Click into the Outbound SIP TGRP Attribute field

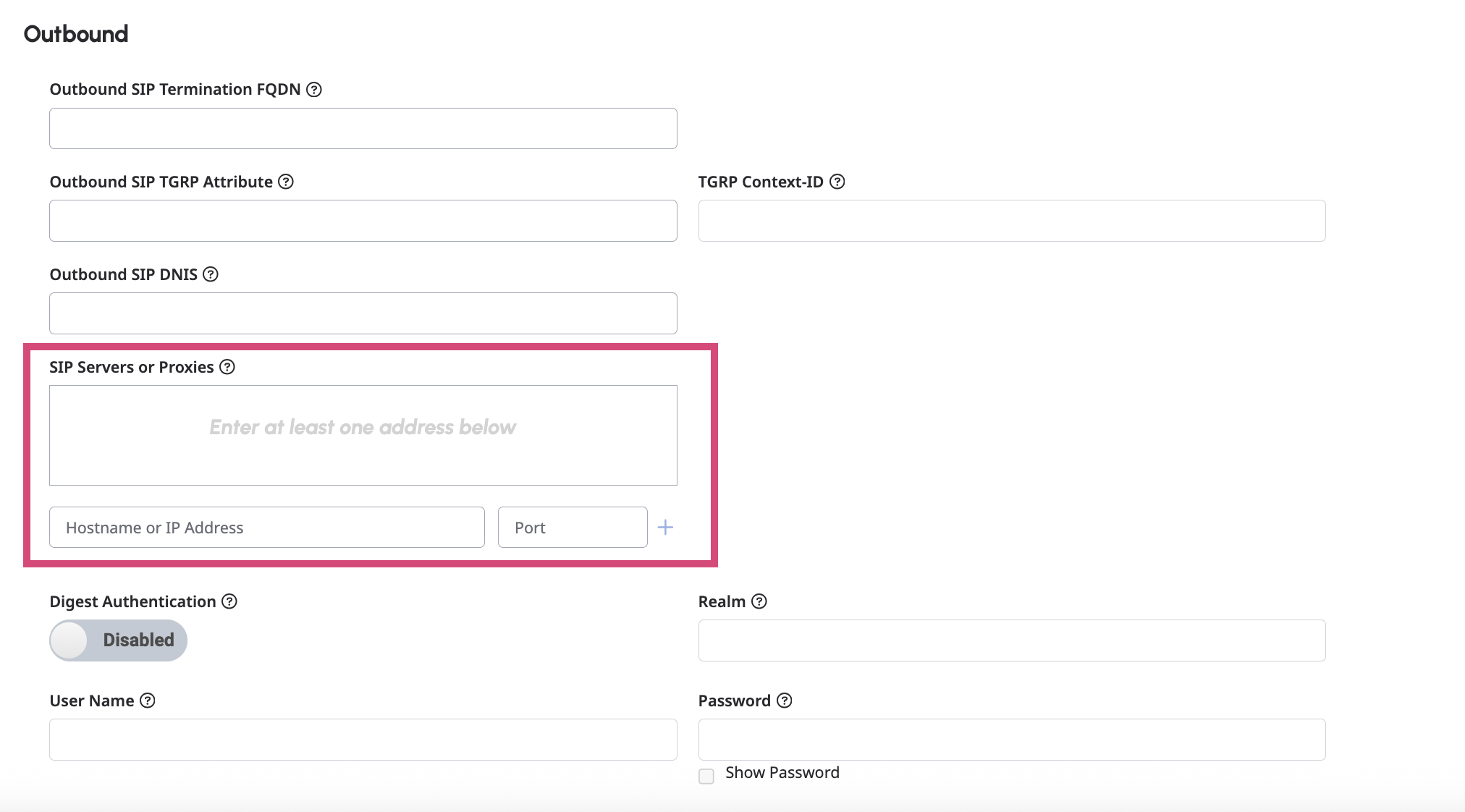tap(363, 221)
